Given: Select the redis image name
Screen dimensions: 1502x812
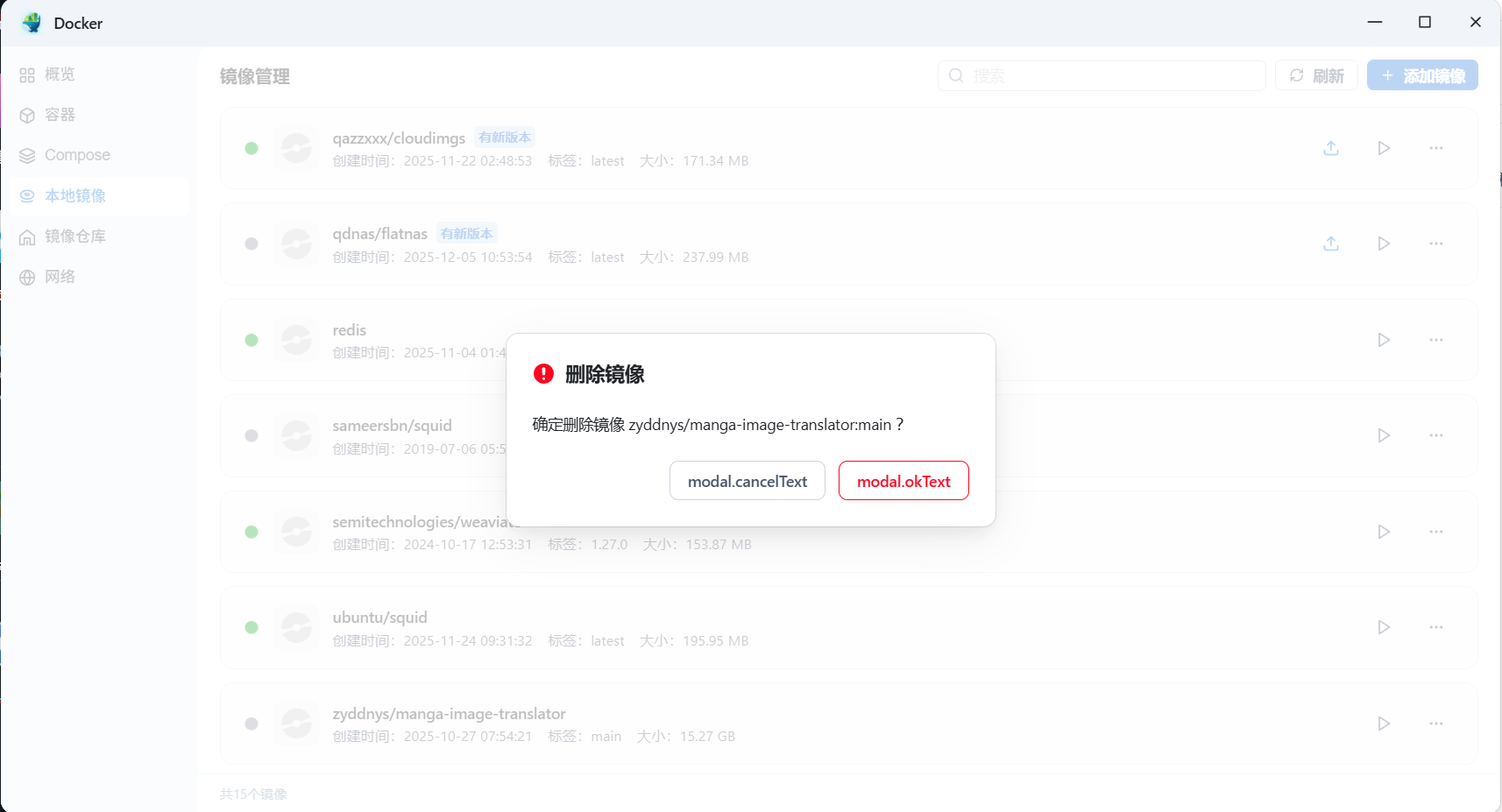Looking at the screenshot, I should (x=349, y=330).
